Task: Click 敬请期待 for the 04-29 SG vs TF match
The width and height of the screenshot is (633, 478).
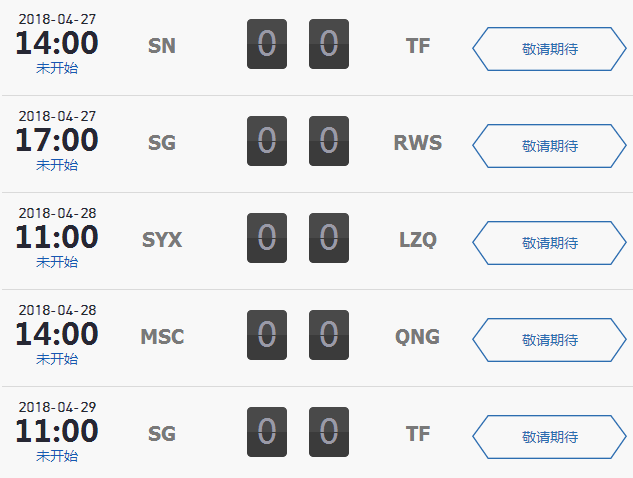Action: click(x=549, y=436)
